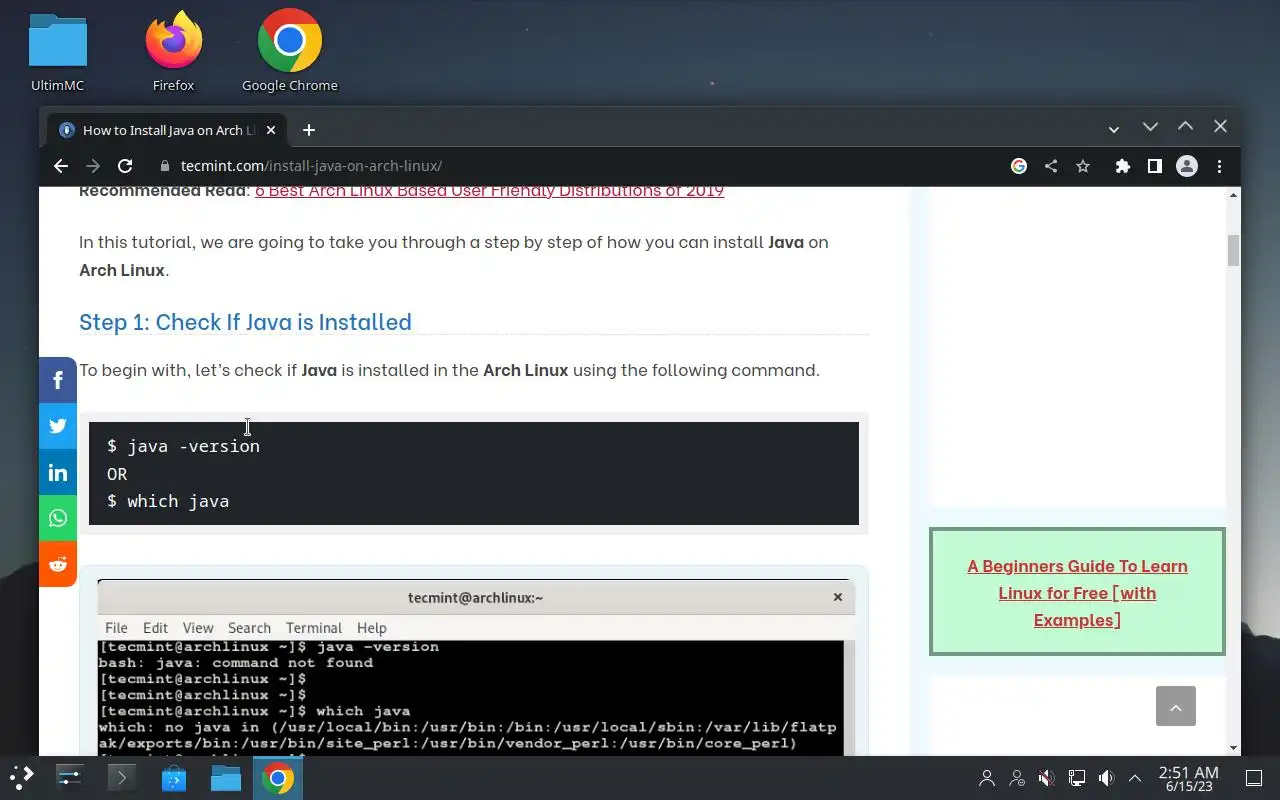Click the show desktop button
The image size is (1280, 800).
1254,778
